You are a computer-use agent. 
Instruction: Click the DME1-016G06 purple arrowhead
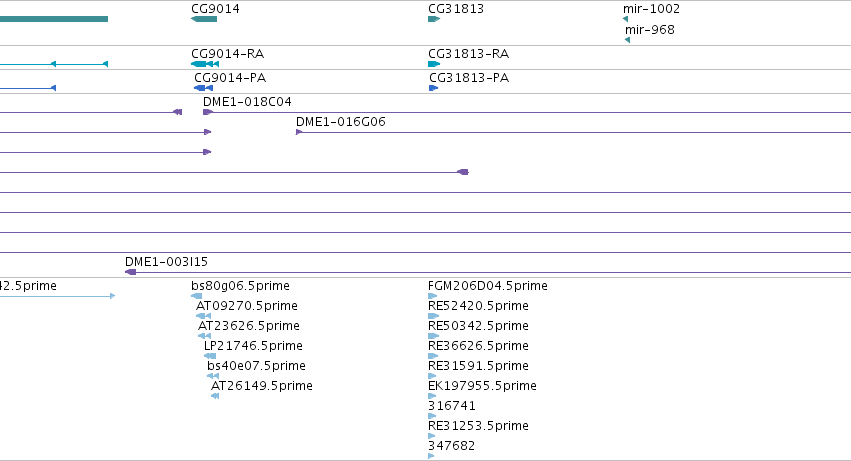(x=299, y=132)
